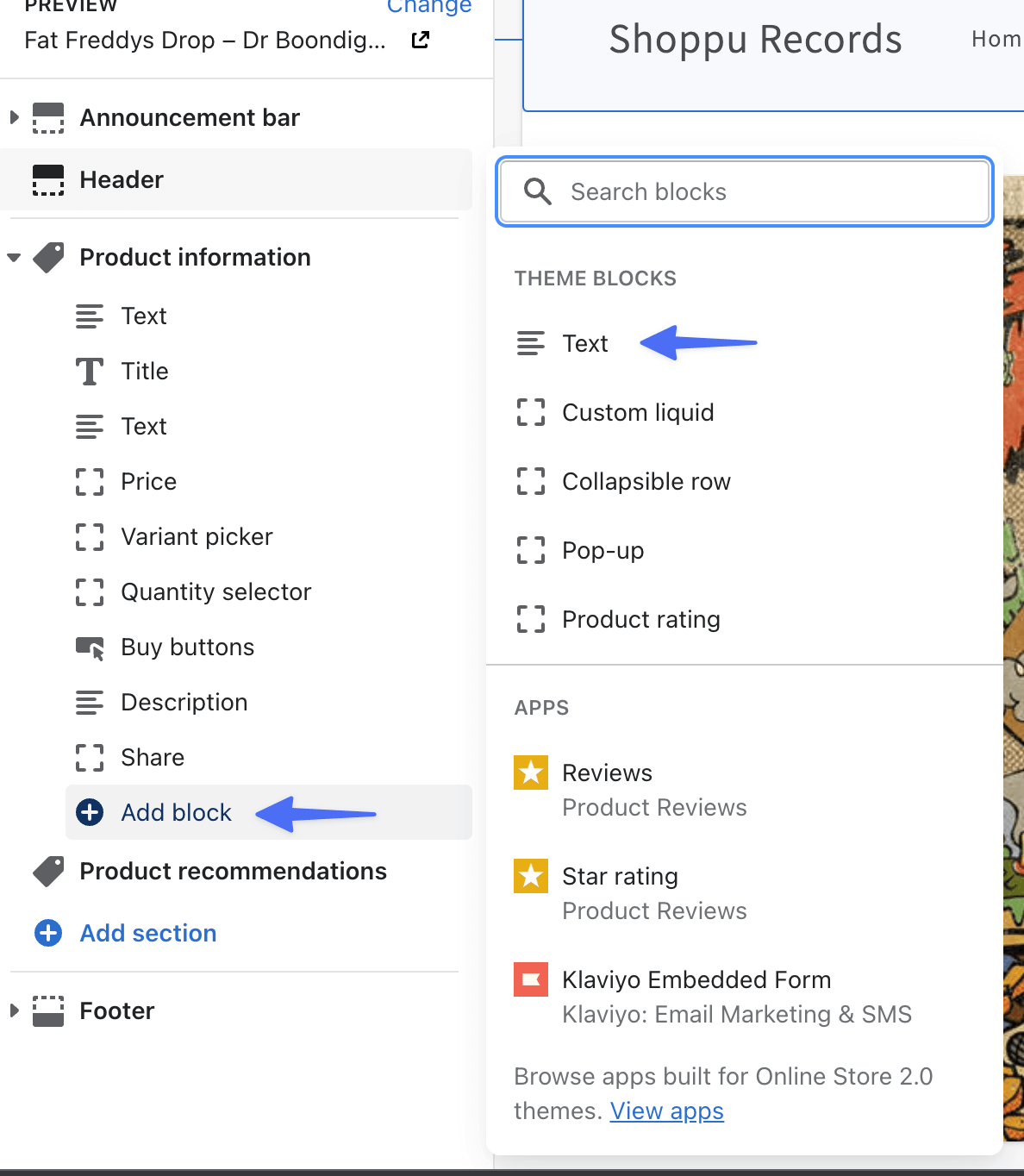Click the plus icon next to Add block

coord(89,812)
